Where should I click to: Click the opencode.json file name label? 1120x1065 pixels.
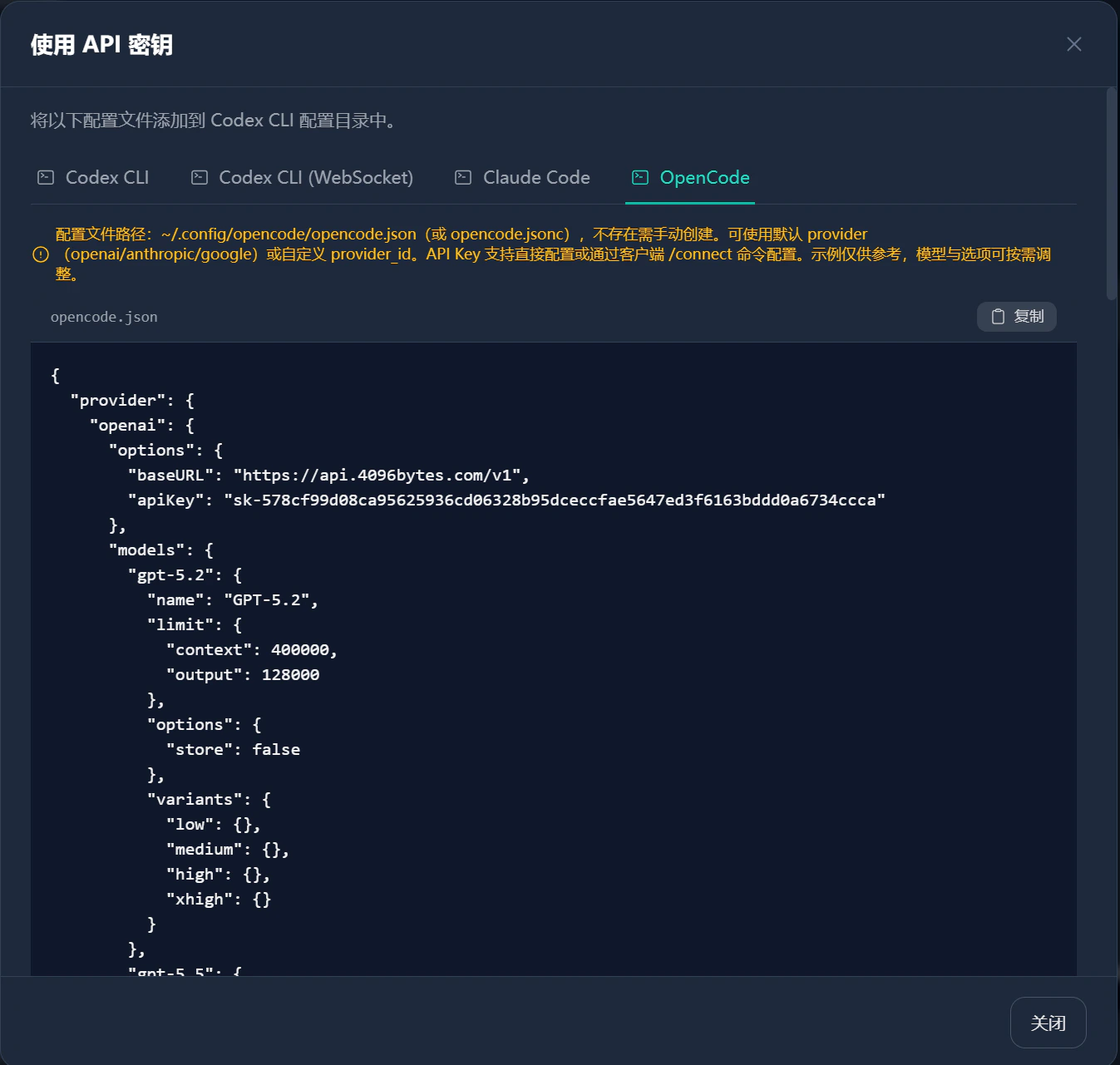(104, 317)
